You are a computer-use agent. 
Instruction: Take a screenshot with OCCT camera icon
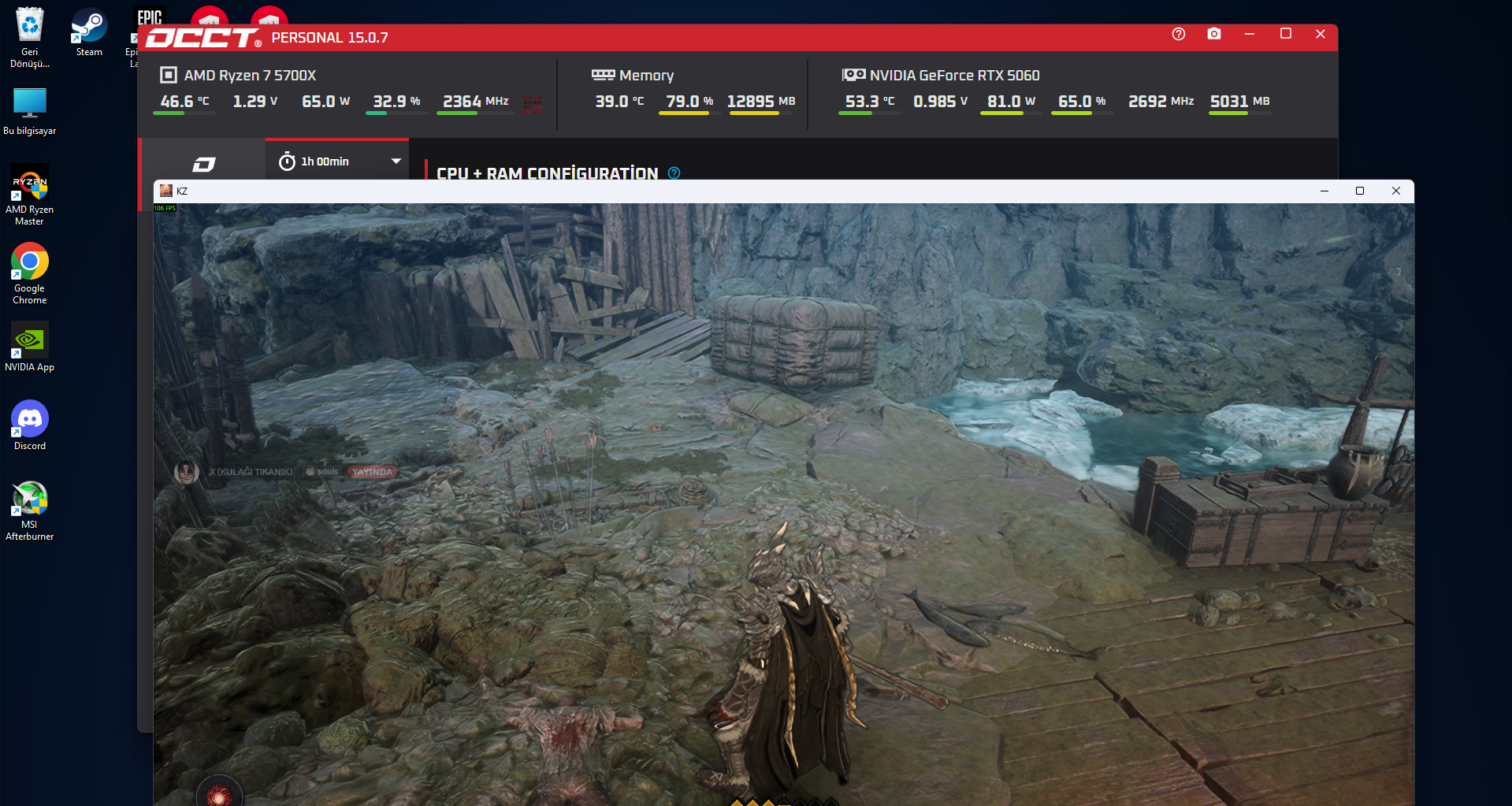1214,34
